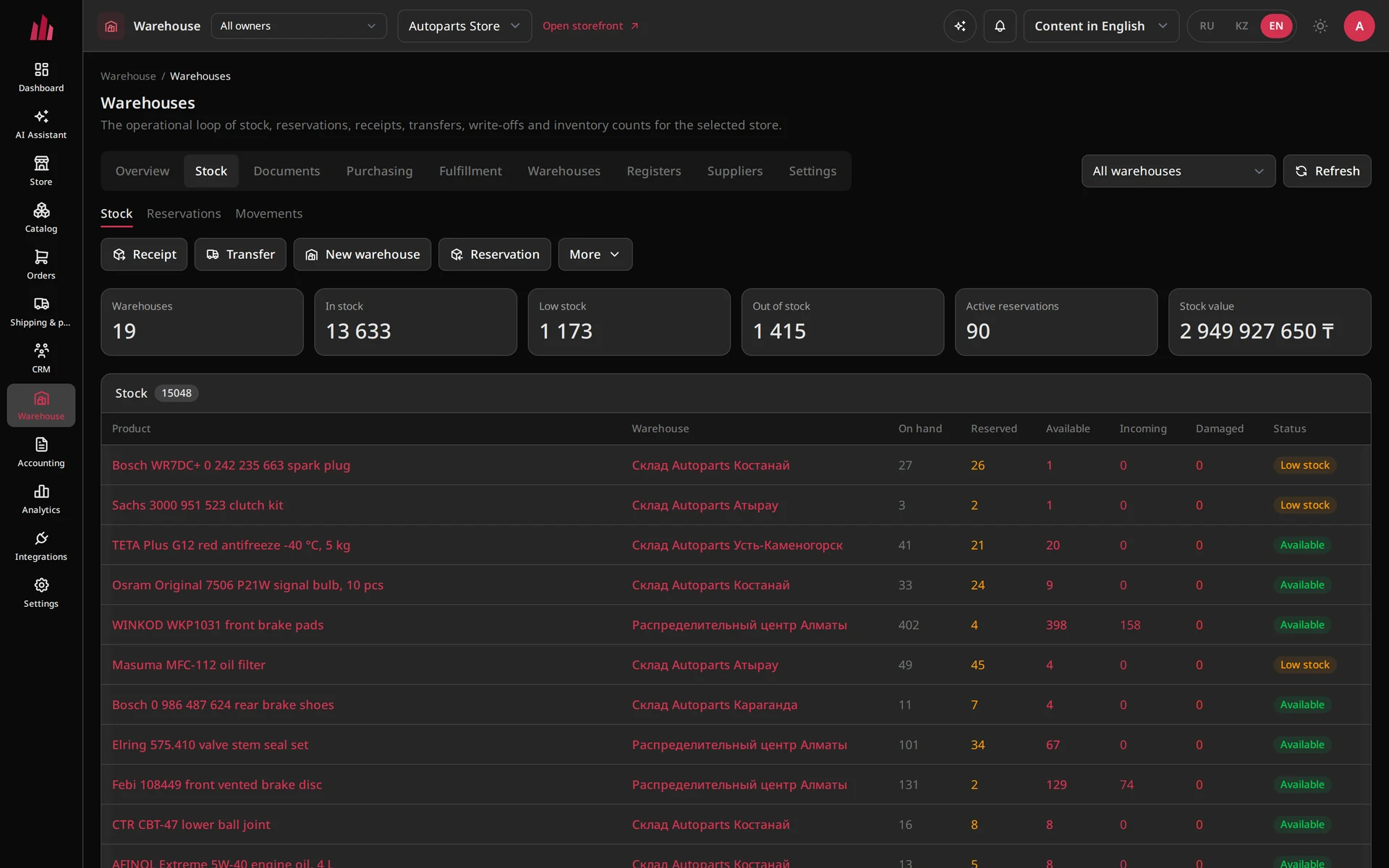Open the Purchasing tab
The width and height of the screenshot is (1389, 868).
(379, 171)
